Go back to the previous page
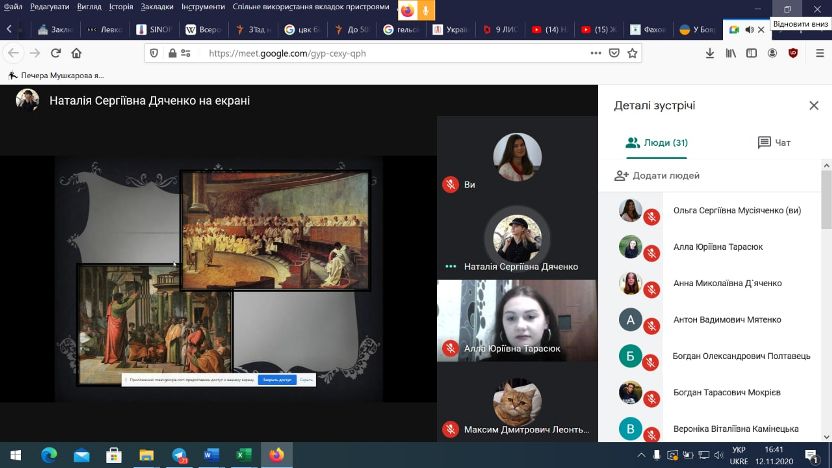Image resolution: width=832 pixels, height=468 pixels. pyautogui.click(x=13, y=53)
